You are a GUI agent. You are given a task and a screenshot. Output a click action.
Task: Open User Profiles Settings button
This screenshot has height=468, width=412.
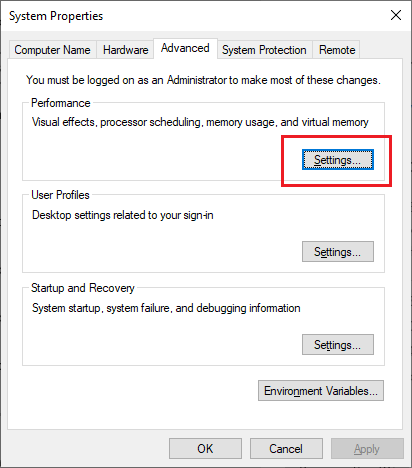point(338,252)
